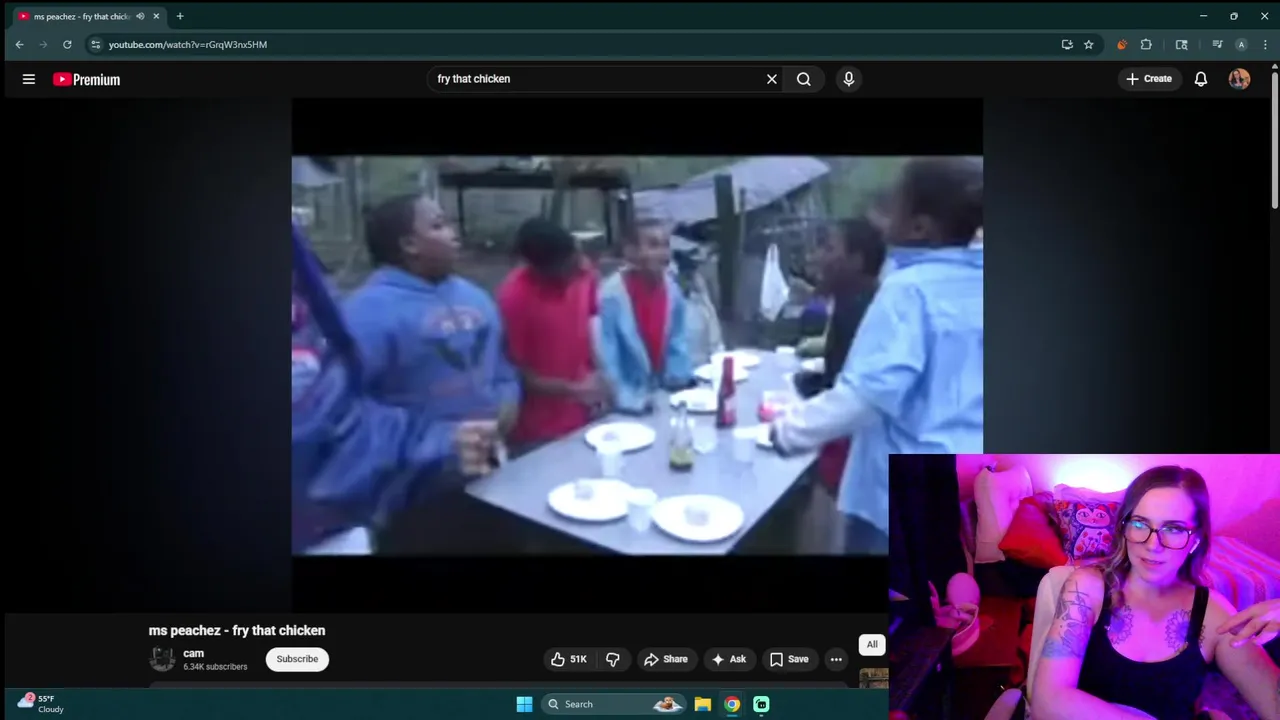
Task: Open the Chrome extensions puzzle icon
Action: coord(1146,44)
